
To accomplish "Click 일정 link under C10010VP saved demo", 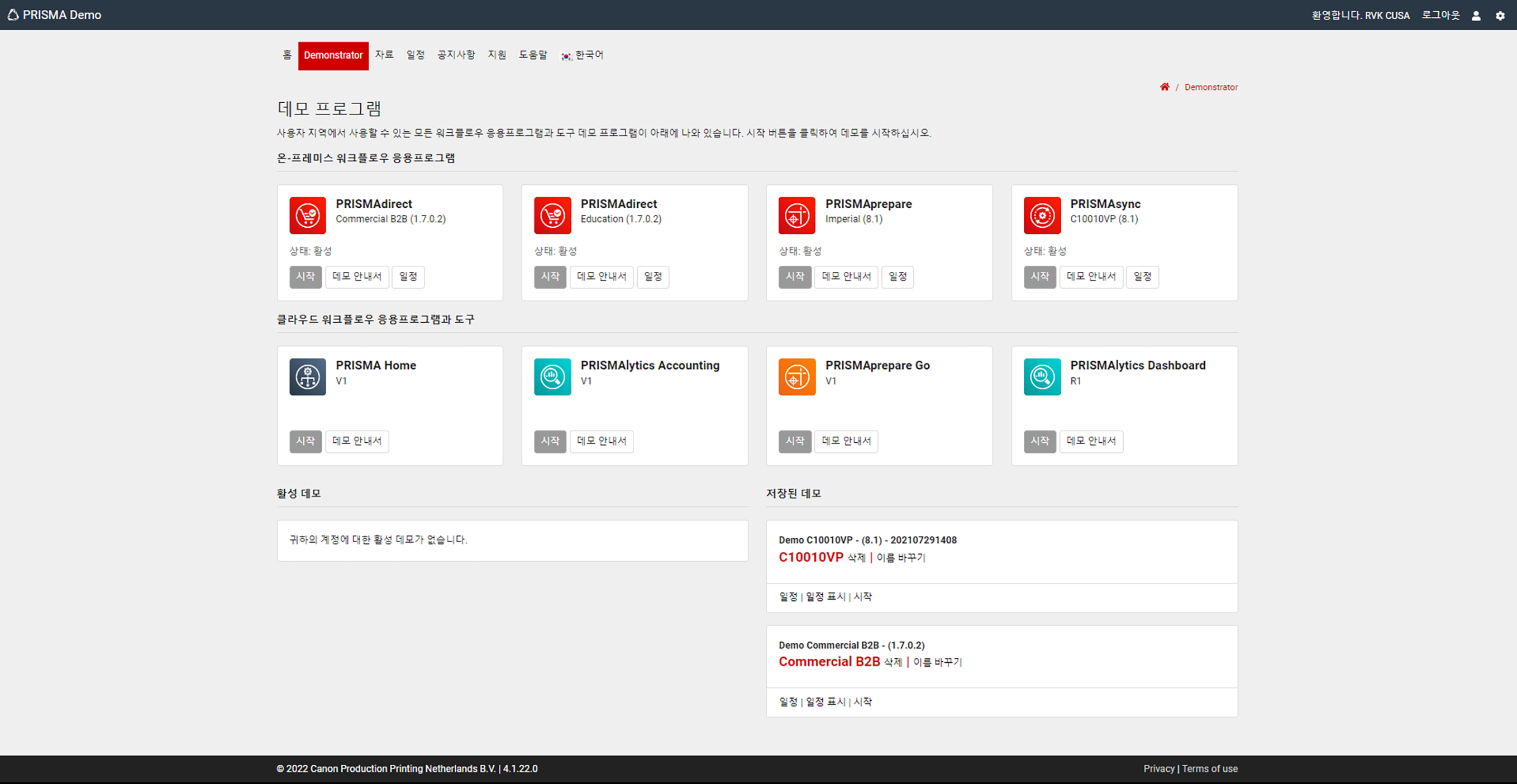I will (x=788, y=597).
